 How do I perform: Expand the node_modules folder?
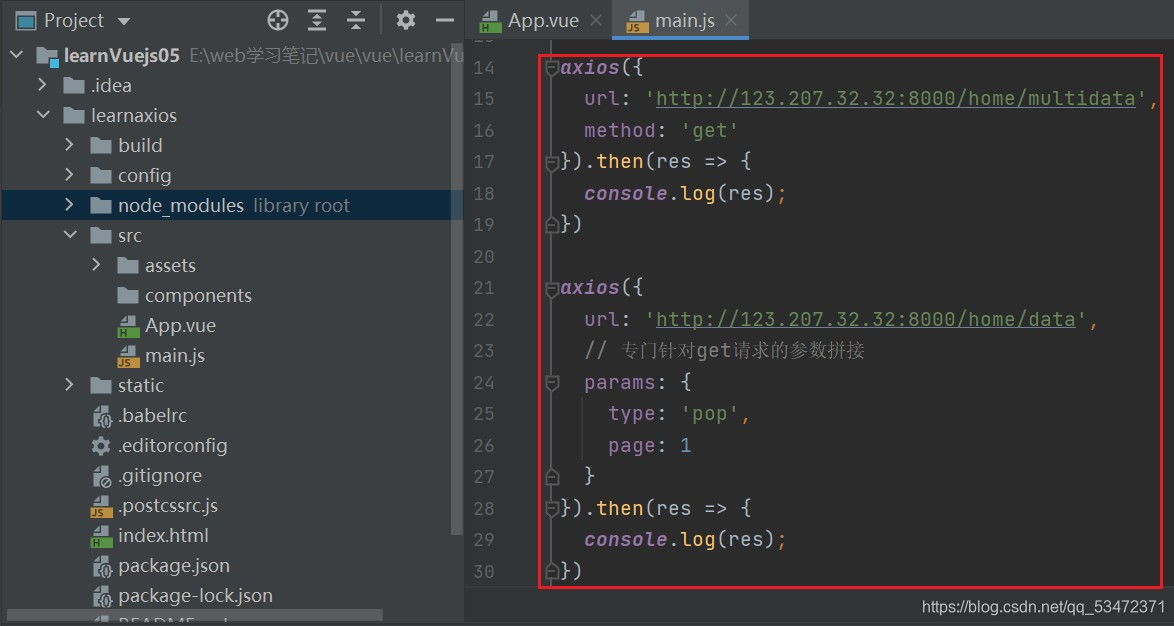click(70, 205)
